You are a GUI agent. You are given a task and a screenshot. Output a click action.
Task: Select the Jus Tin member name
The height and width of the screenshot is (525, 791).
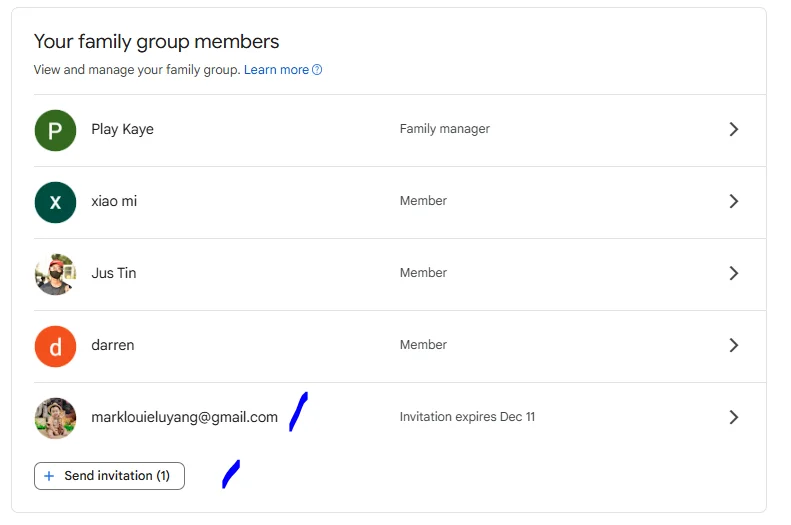tap(114, 273)
